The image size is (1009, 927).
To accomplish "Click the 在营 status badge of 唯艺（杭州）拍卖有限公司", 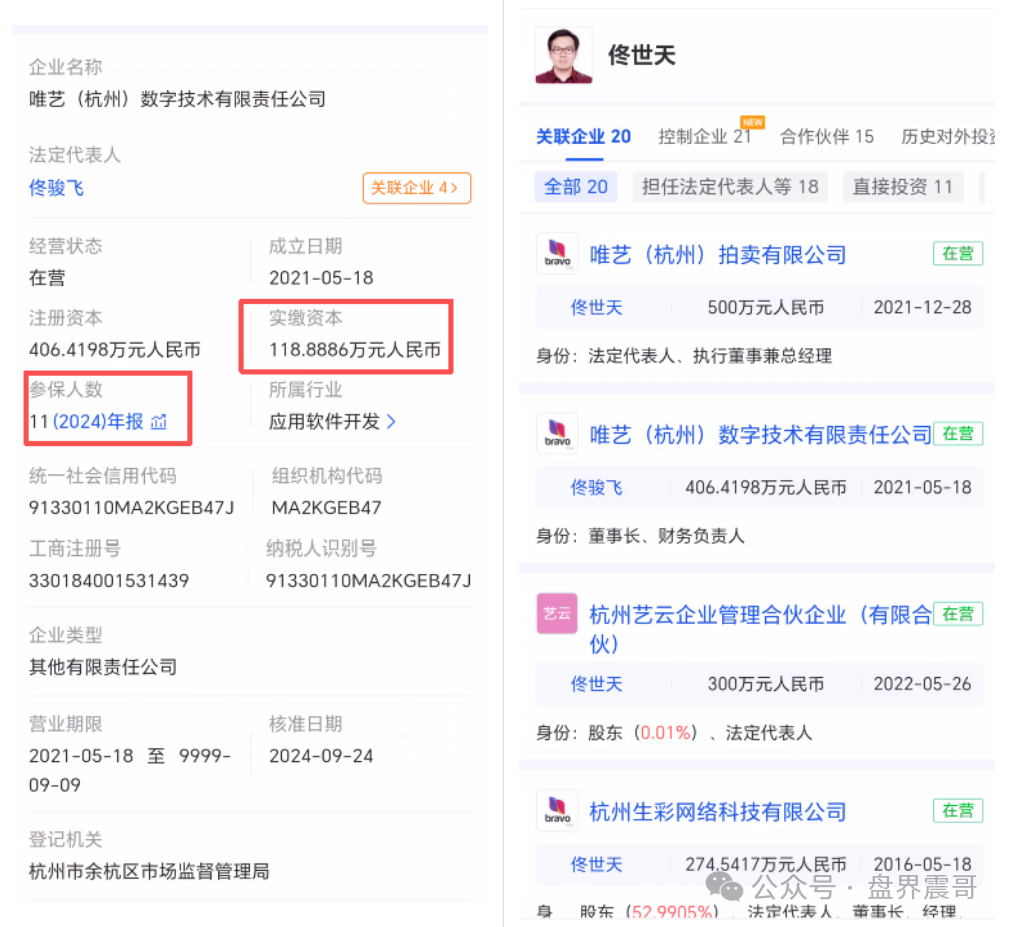I will point(957,253).
